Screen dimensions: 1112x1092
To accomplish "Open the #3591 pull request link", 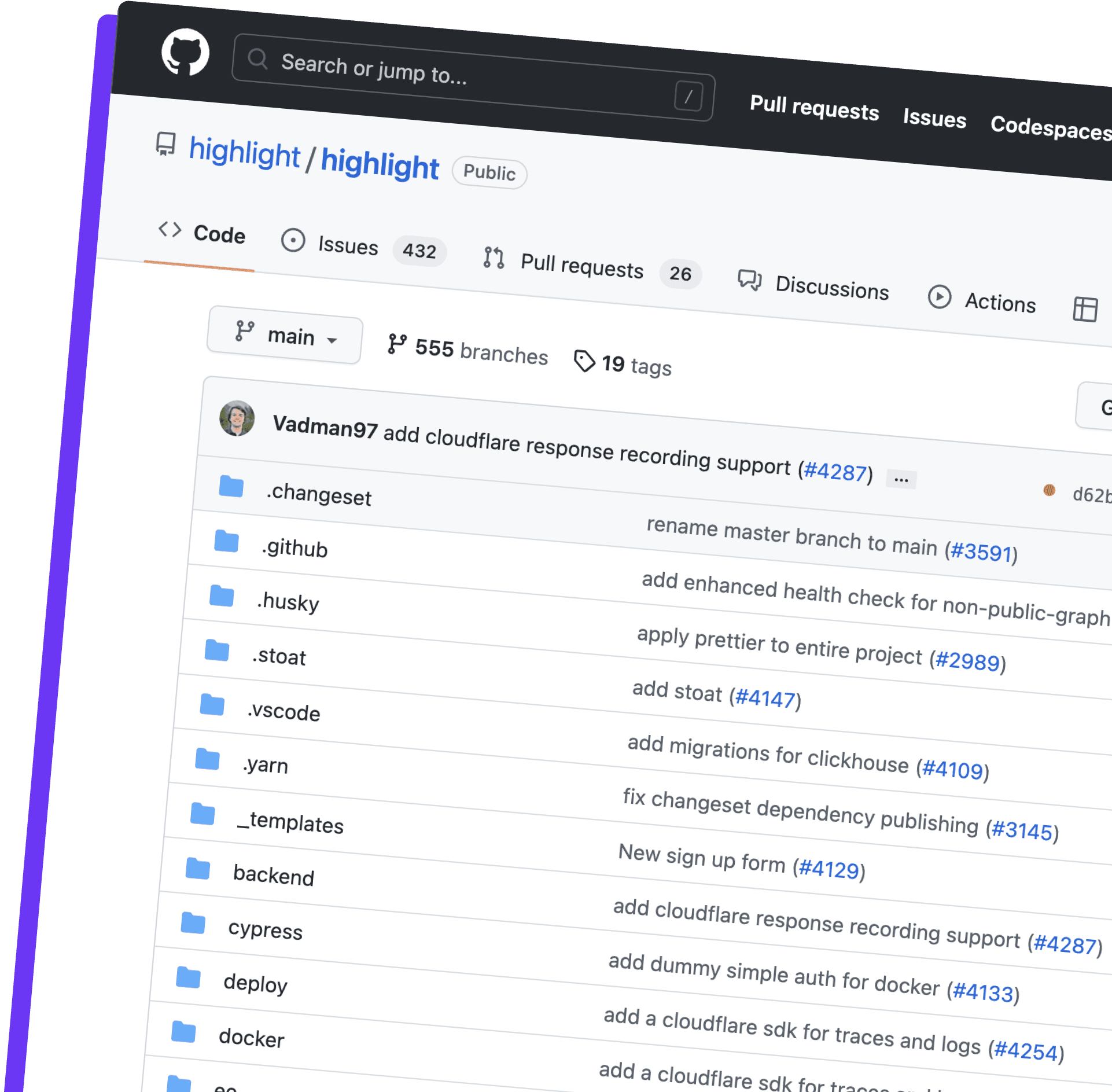I will click(981, 552).
